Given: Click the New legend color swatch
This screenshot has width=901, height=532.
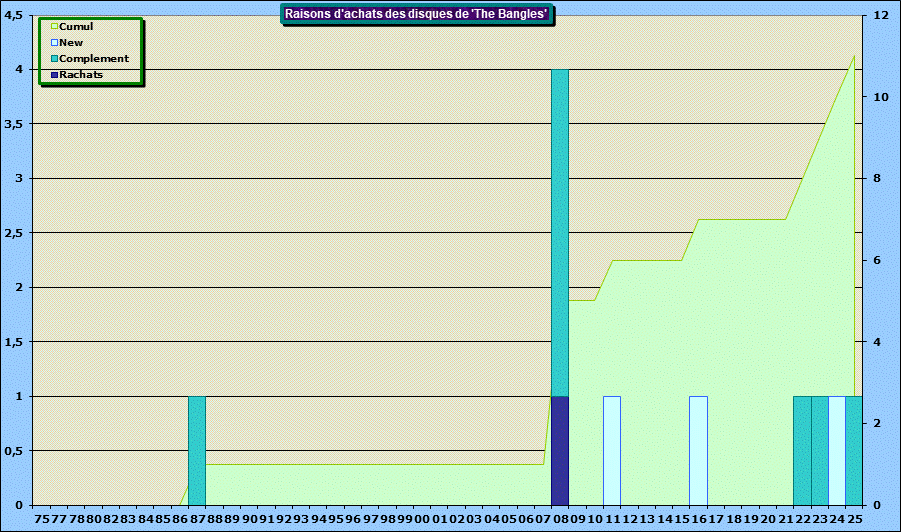Looking at the screenshot, I should 54,43.
